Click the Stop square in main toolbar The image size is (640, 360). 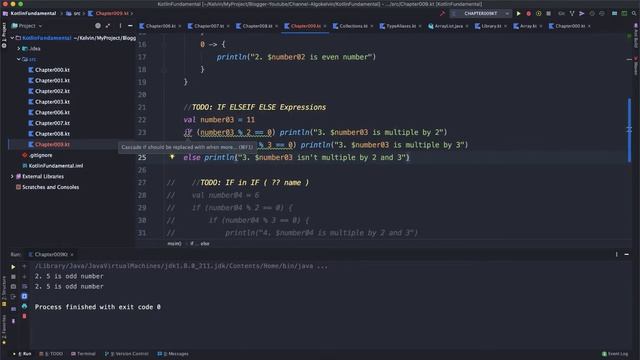pos(549,13)
